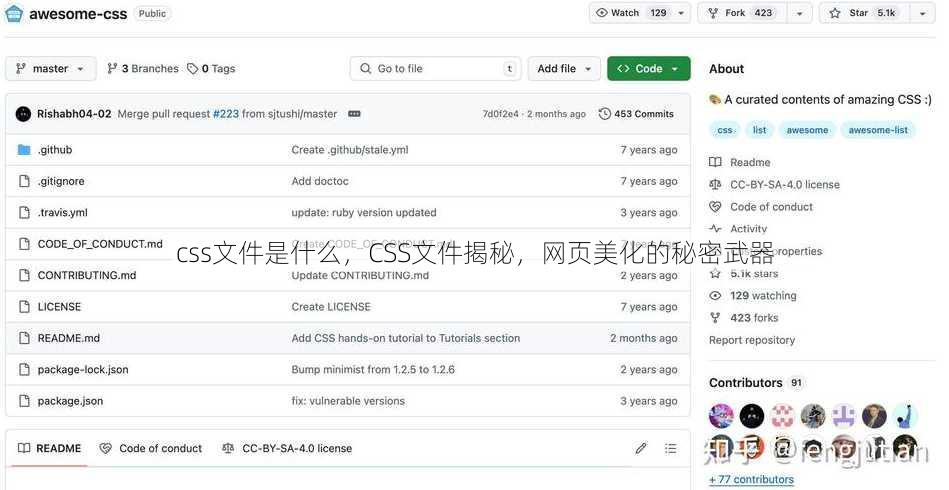The width and height of the screenshot is (949, 490).
Task: Edit README with the pencil icon
Action: [641, 449]
